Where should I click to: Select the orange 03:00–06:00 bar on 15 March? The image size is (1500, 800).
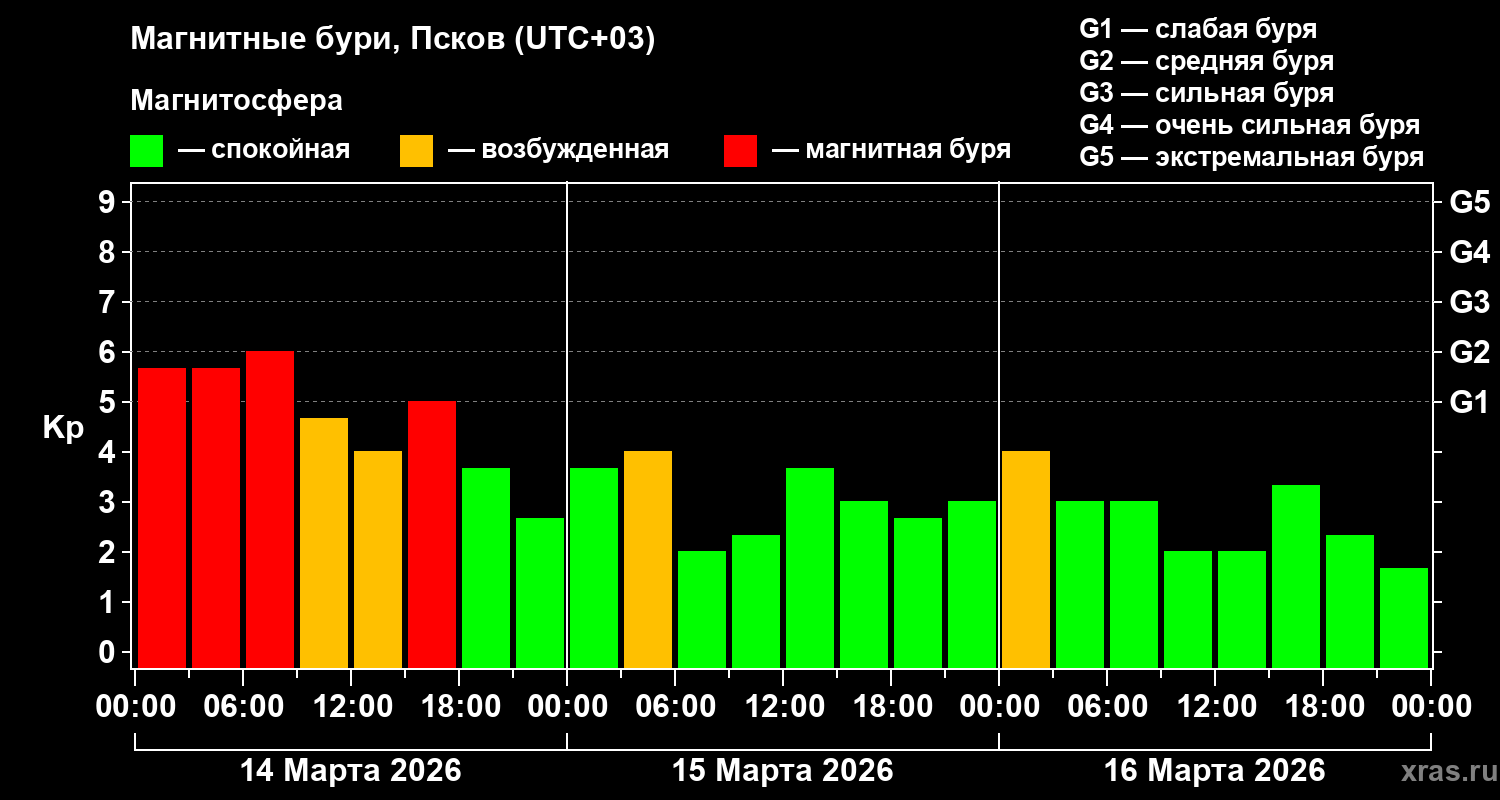point(648,560)
